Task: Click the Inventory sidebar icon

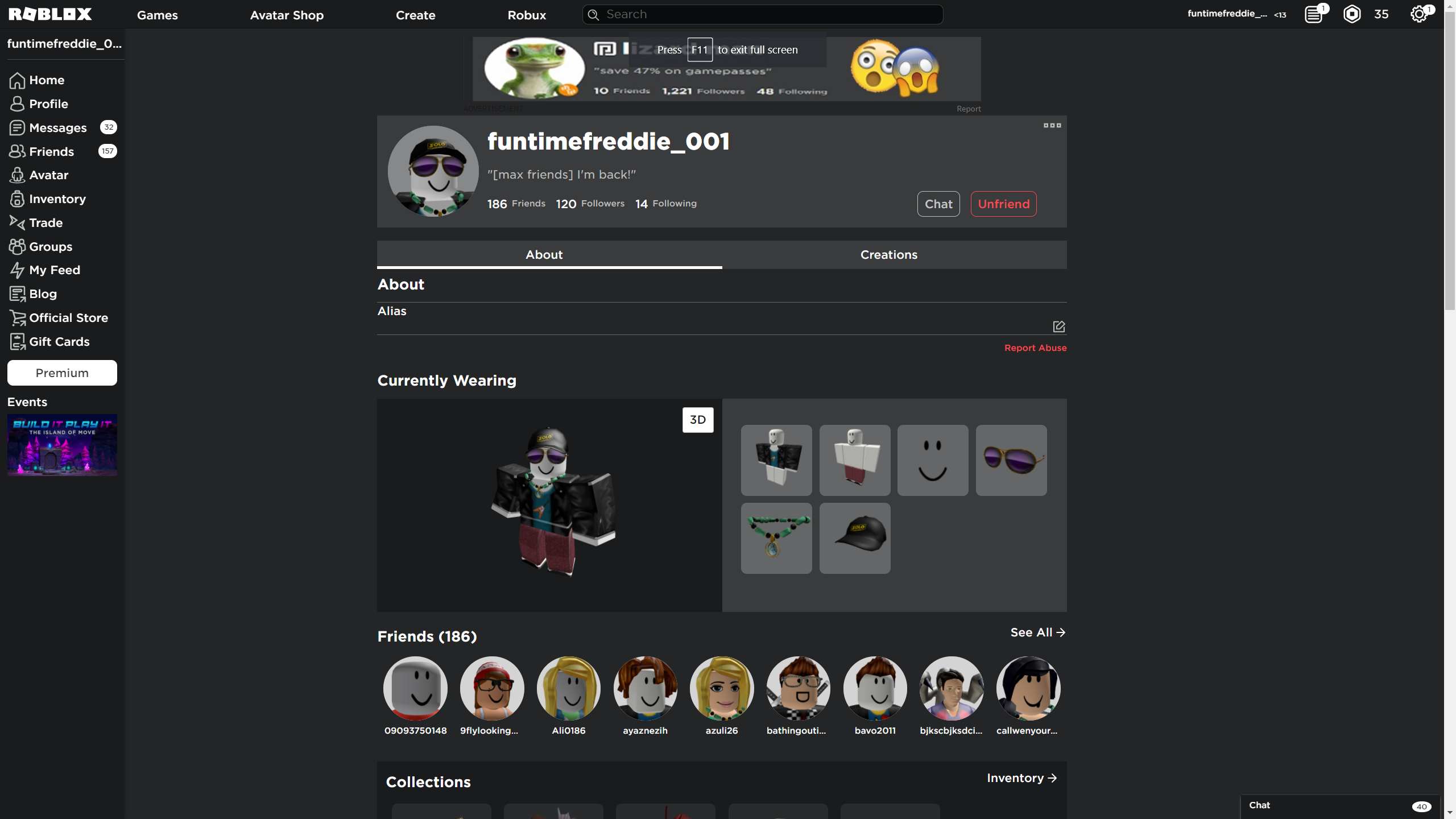Action: click(17, 199)
